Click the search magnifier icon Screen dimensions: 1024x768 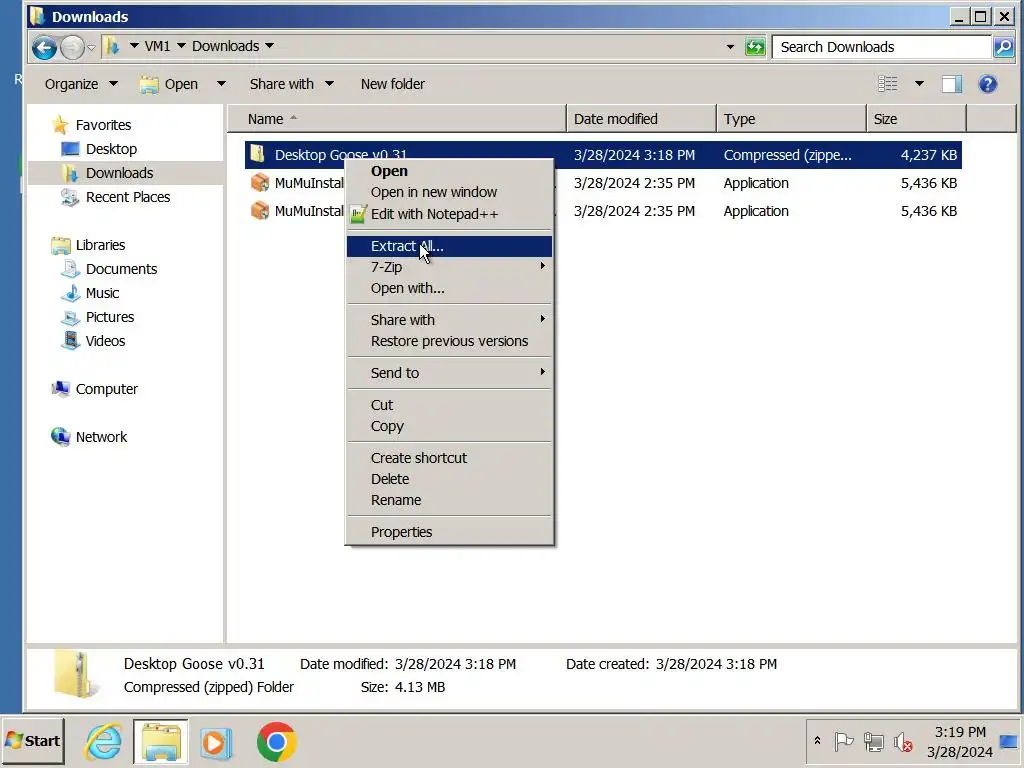pos(1003,47)
